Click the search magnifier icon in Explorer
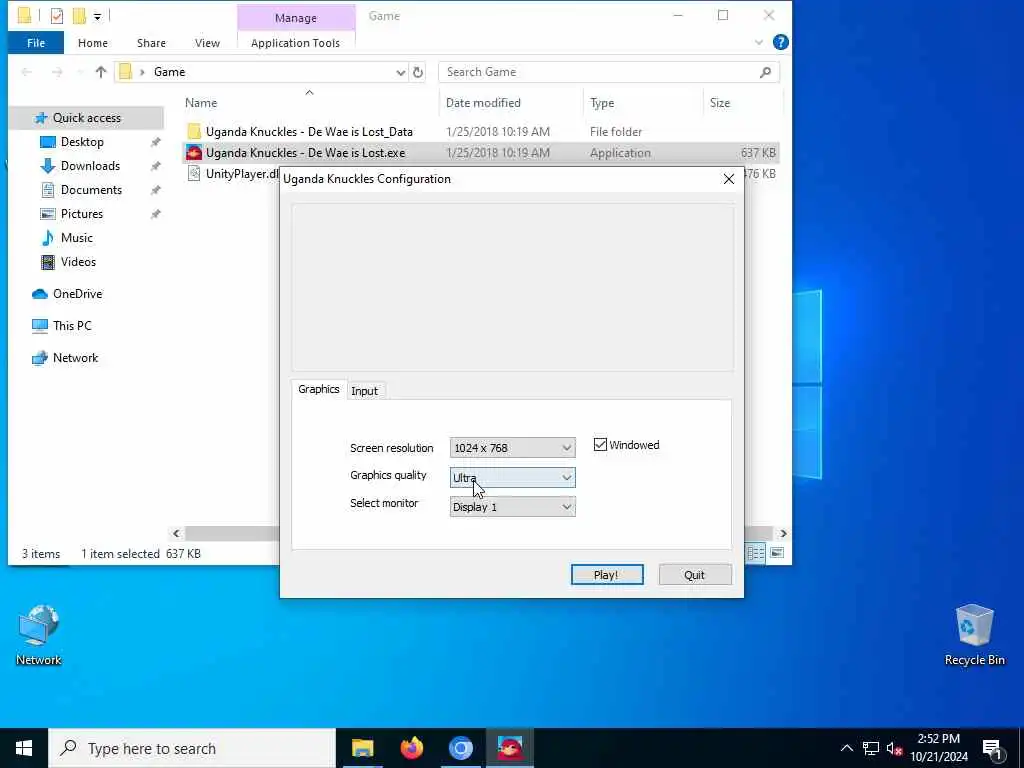Screen dimensions: 1024x768 (x=765, y=72)
